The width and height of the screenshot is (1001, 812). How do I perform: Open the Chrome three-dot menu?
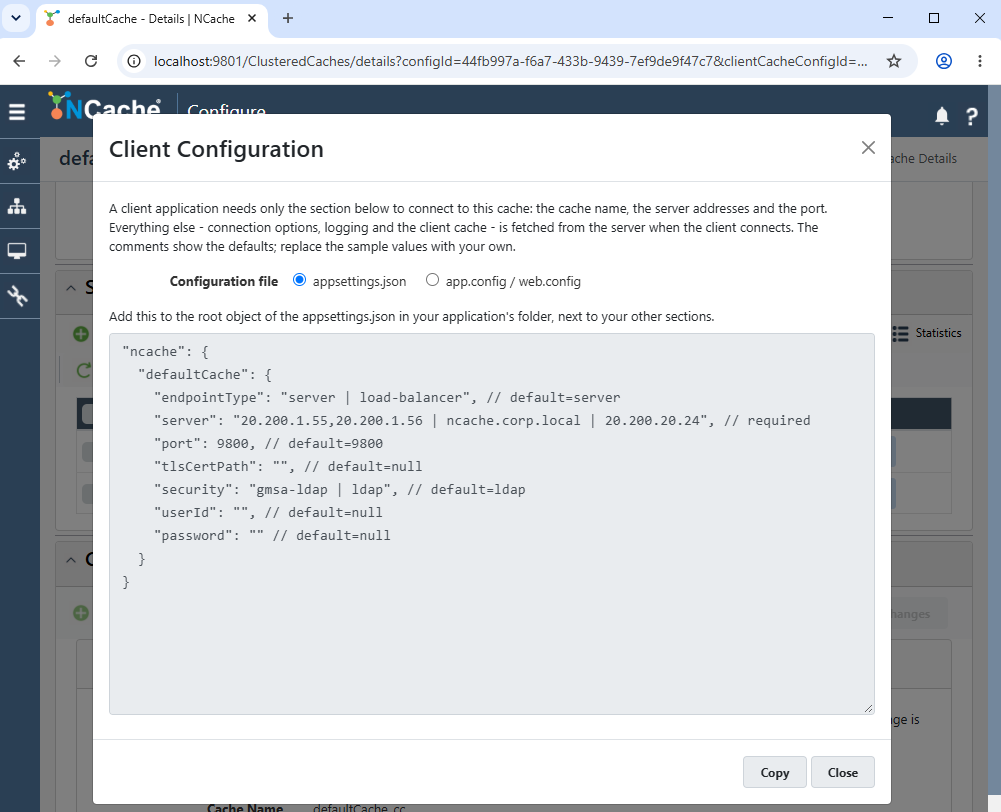tap(979, 61)
